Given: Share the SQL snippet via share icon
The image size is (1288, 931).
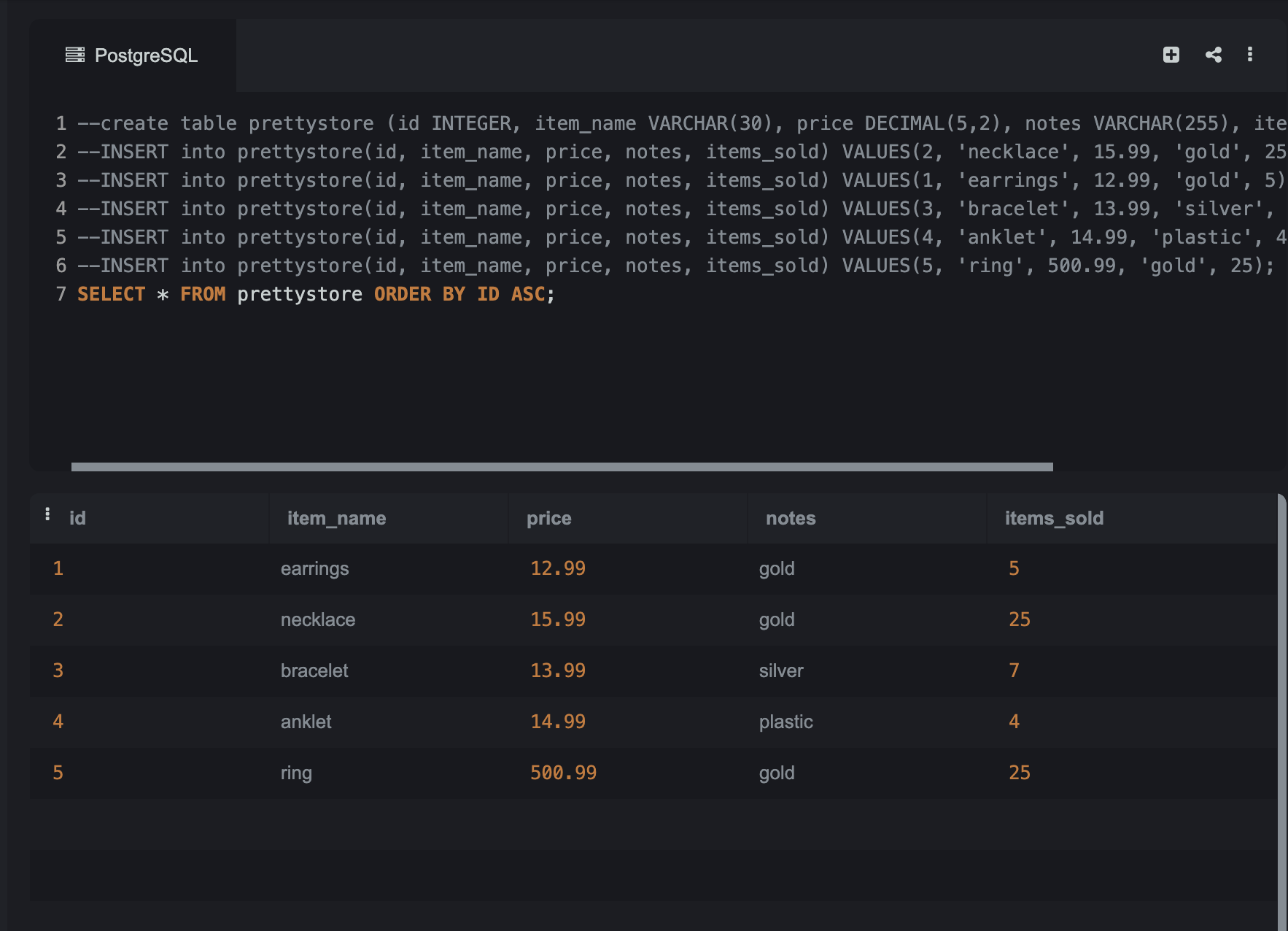Looking at the screenshot, I should click(1213, 55).
